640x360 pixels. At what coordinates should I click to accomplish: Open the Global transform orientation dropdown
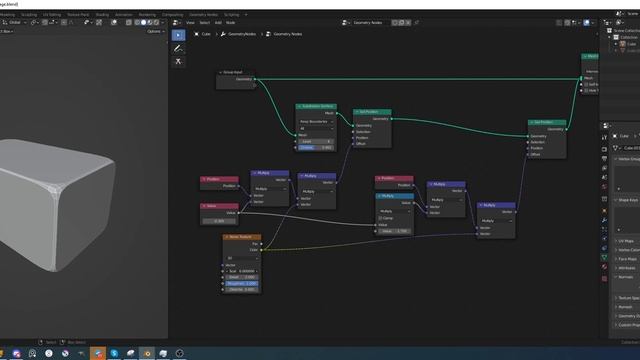coord(14,22)
